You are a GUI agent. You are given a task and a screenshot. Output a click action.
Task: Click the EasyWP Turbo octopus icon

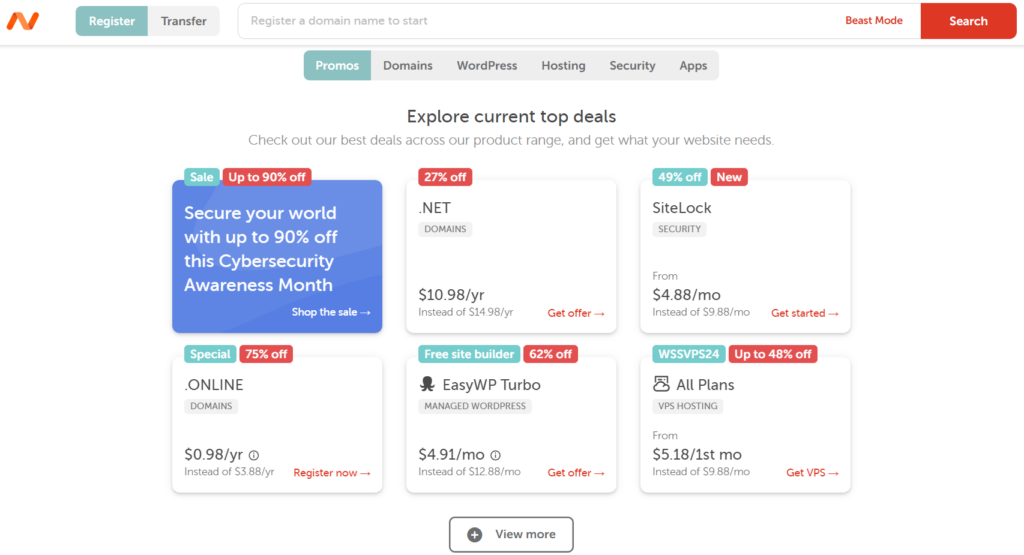pos(427,384)
